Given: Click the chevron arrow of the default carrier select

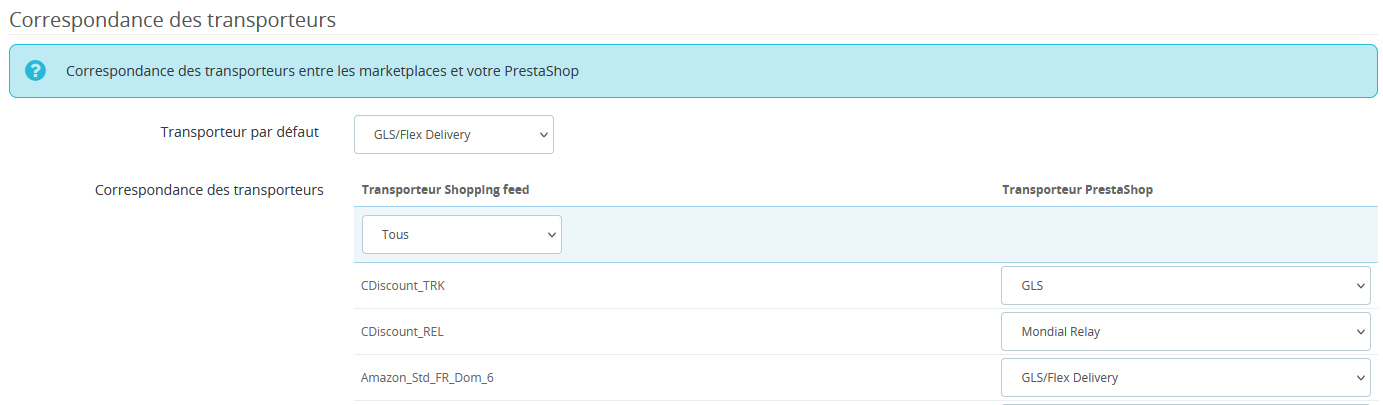Looking at the screenshot, I should point(543,134).
